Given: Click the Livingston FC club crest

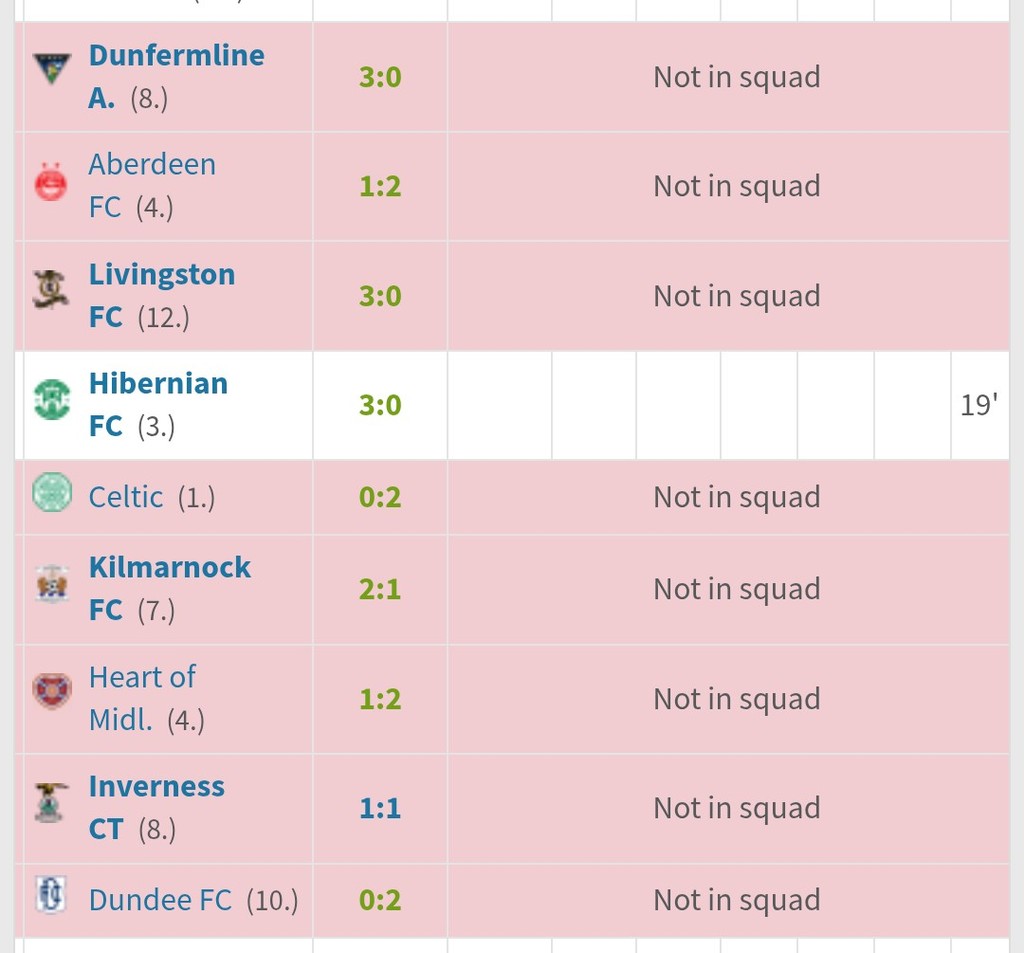Looking at the screenshot, I should point(50,290).
